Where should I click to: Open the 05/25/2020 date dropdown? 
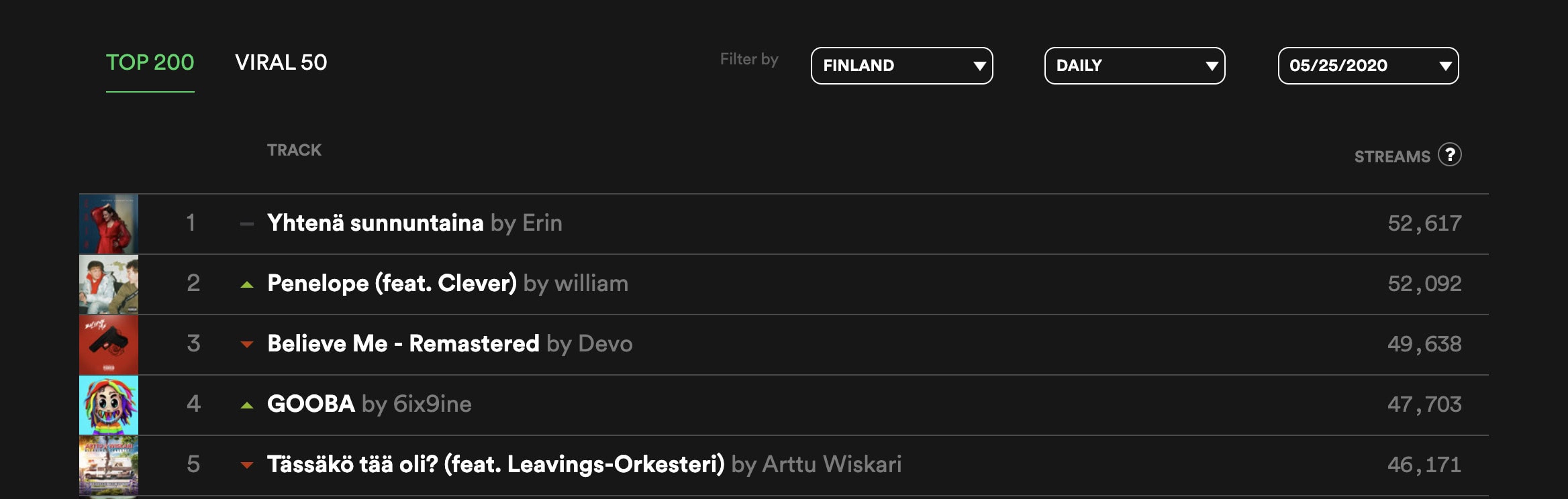point(1368,66)
